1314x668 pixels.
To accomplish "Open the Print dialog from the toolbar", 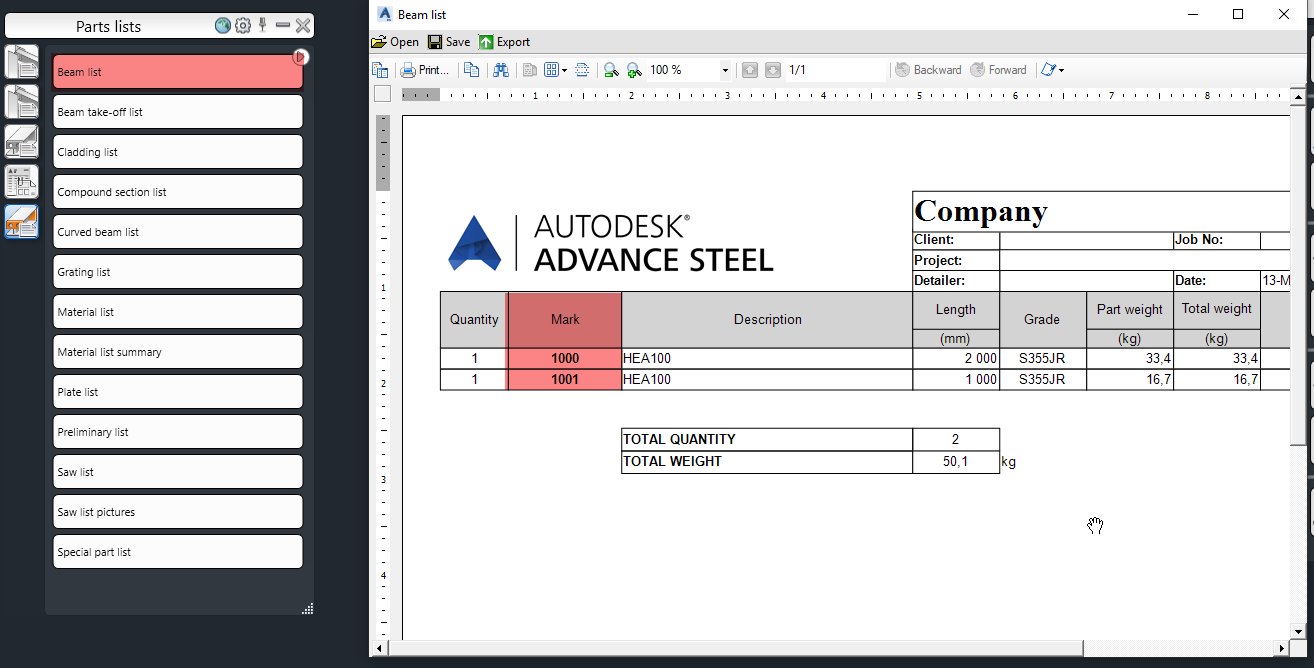I will click(425, 69).
